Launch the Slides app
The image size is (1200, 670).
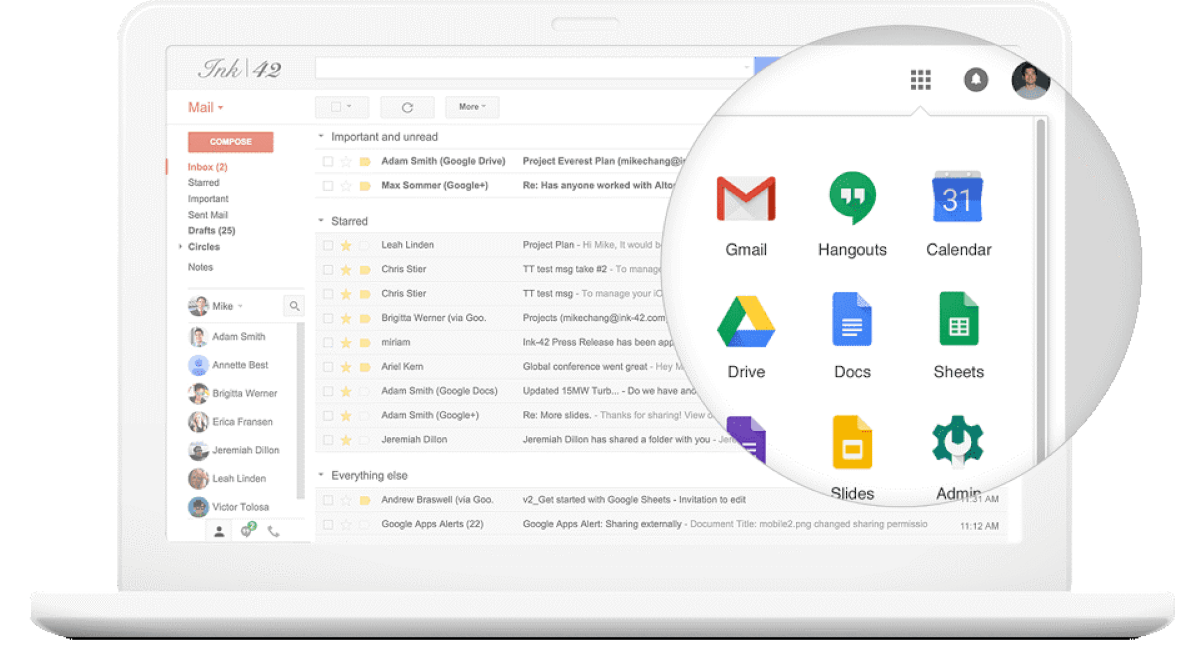point(851,440)
